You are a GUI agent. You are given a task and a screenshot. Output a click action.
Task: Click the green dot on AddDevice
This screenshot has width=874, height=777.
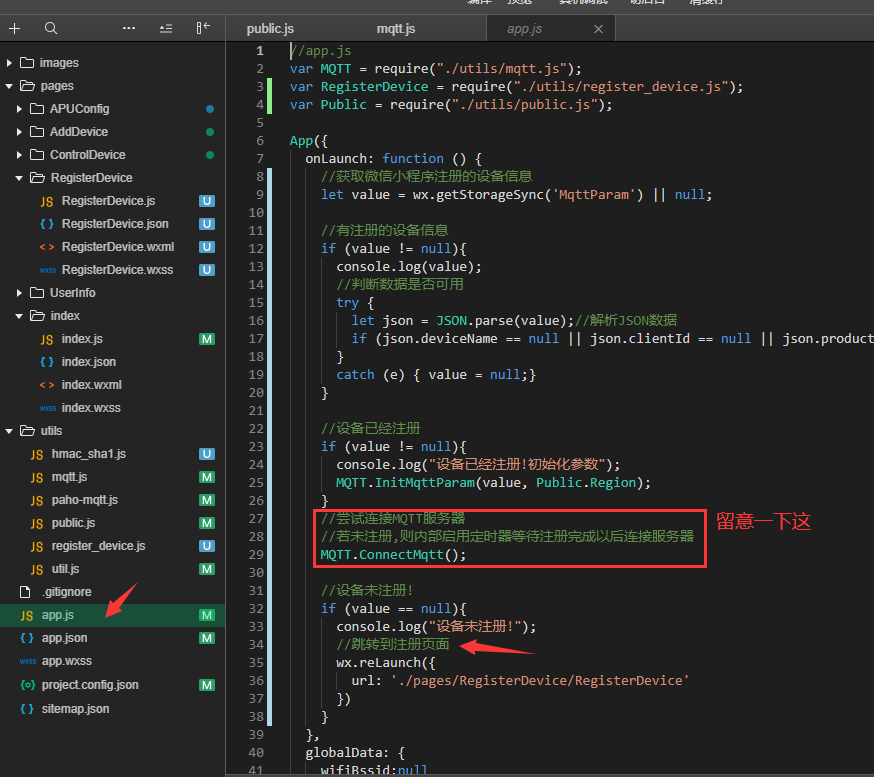coord(210,132)
